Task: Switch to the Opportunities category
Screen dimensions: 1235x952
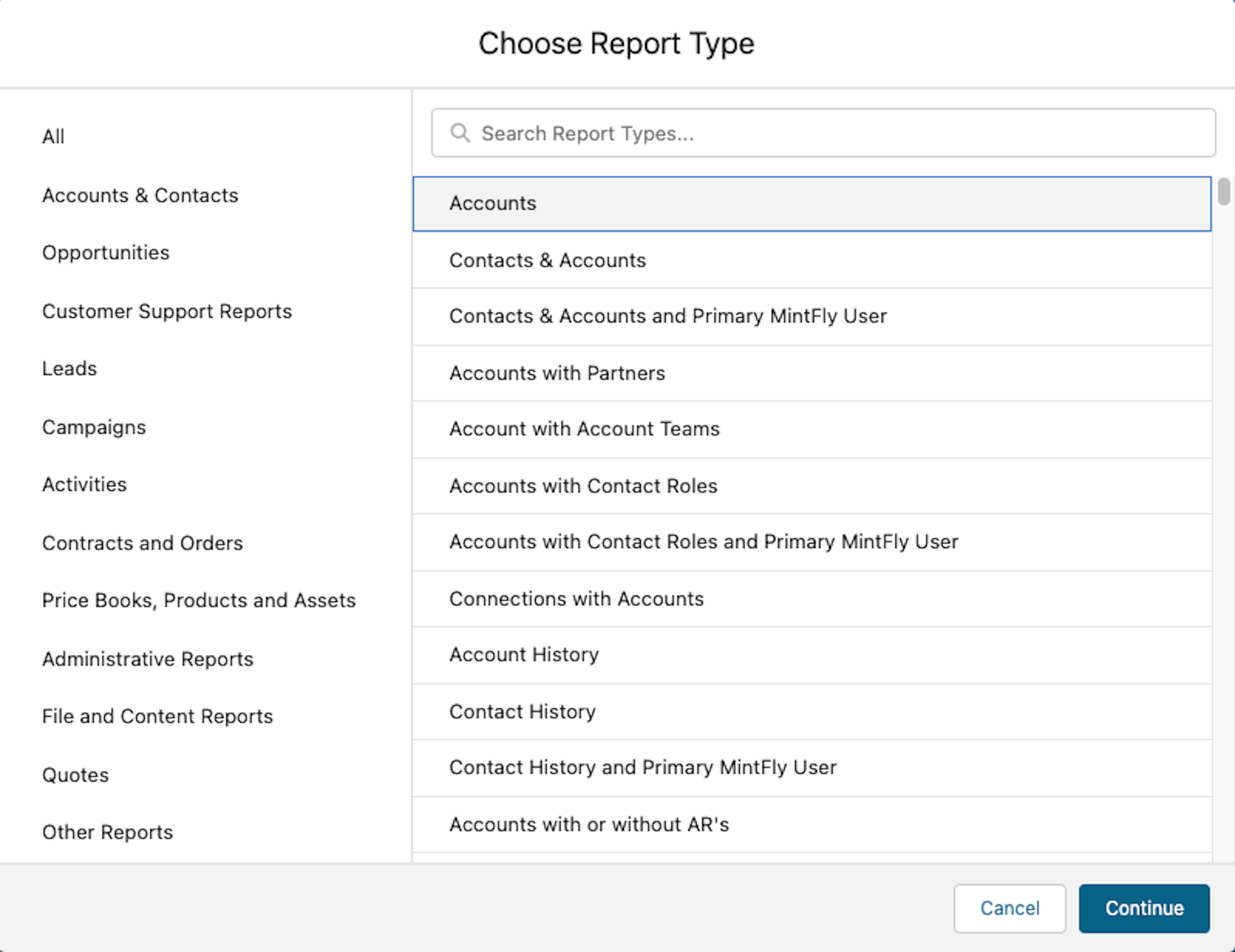Action: coord(106,253)
